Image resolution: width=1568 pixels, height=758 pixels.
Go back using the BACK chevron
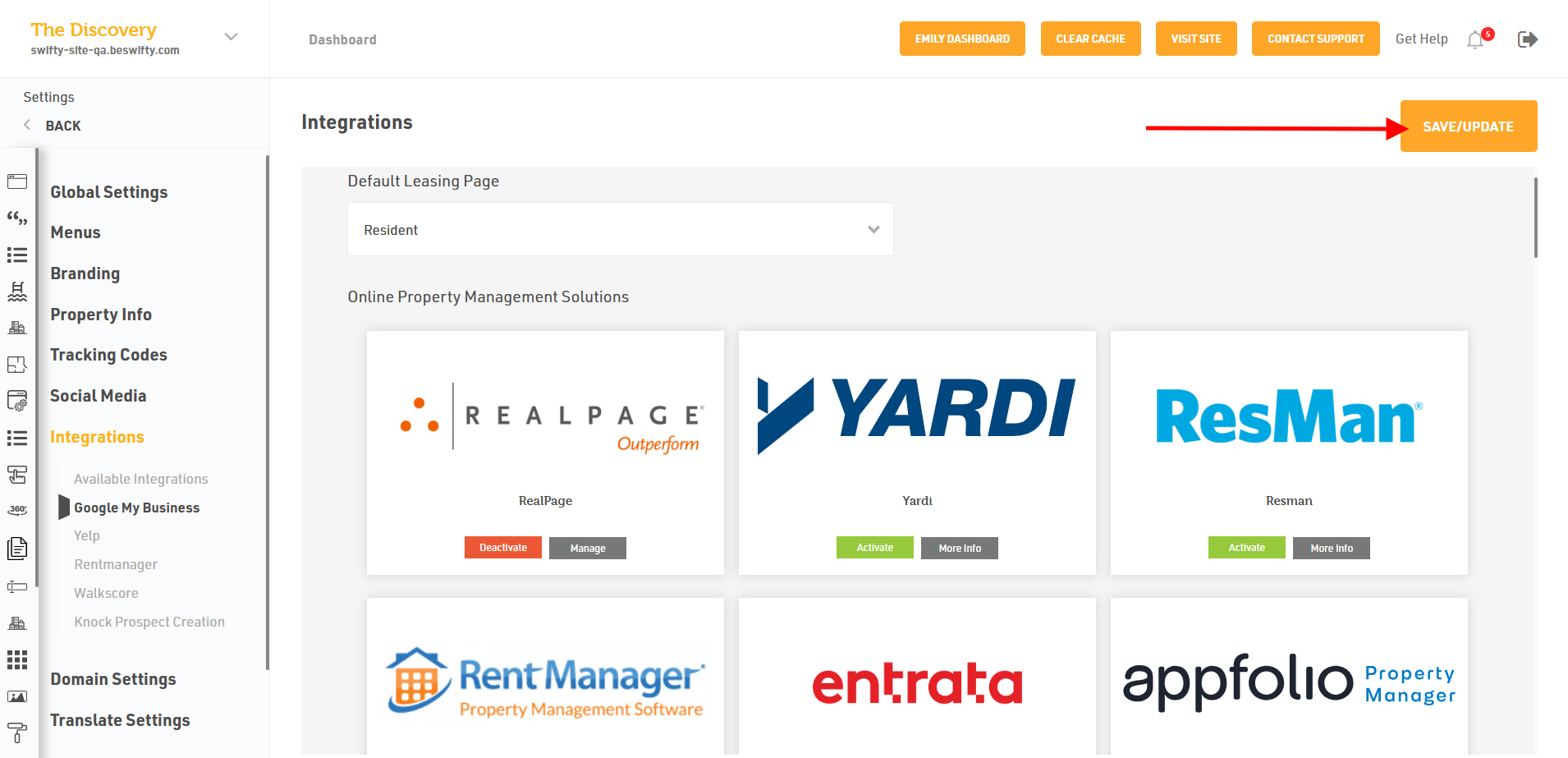click(27, 125)
